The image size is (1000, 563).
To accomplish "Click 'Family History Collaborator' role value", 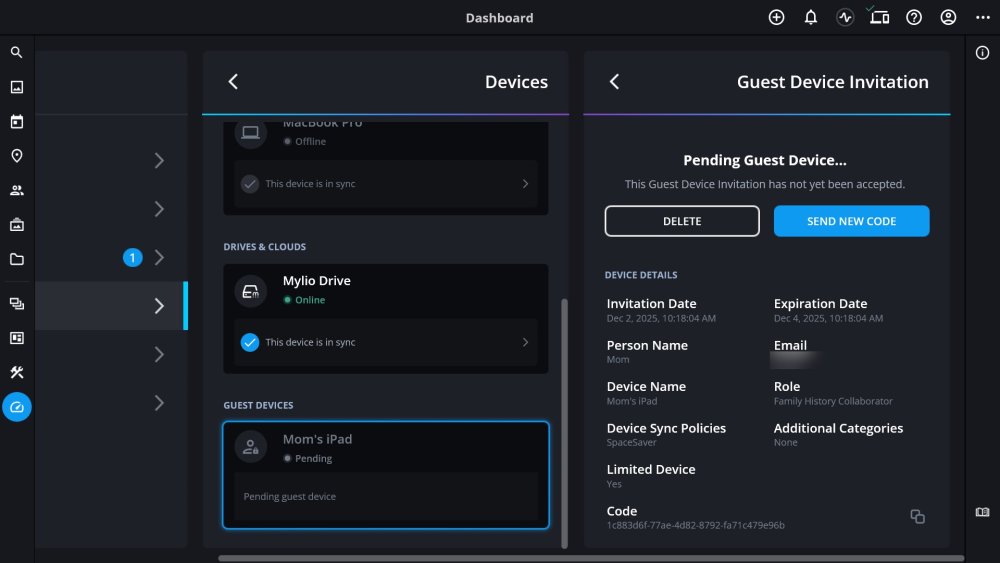I will [x=833, y=401].
